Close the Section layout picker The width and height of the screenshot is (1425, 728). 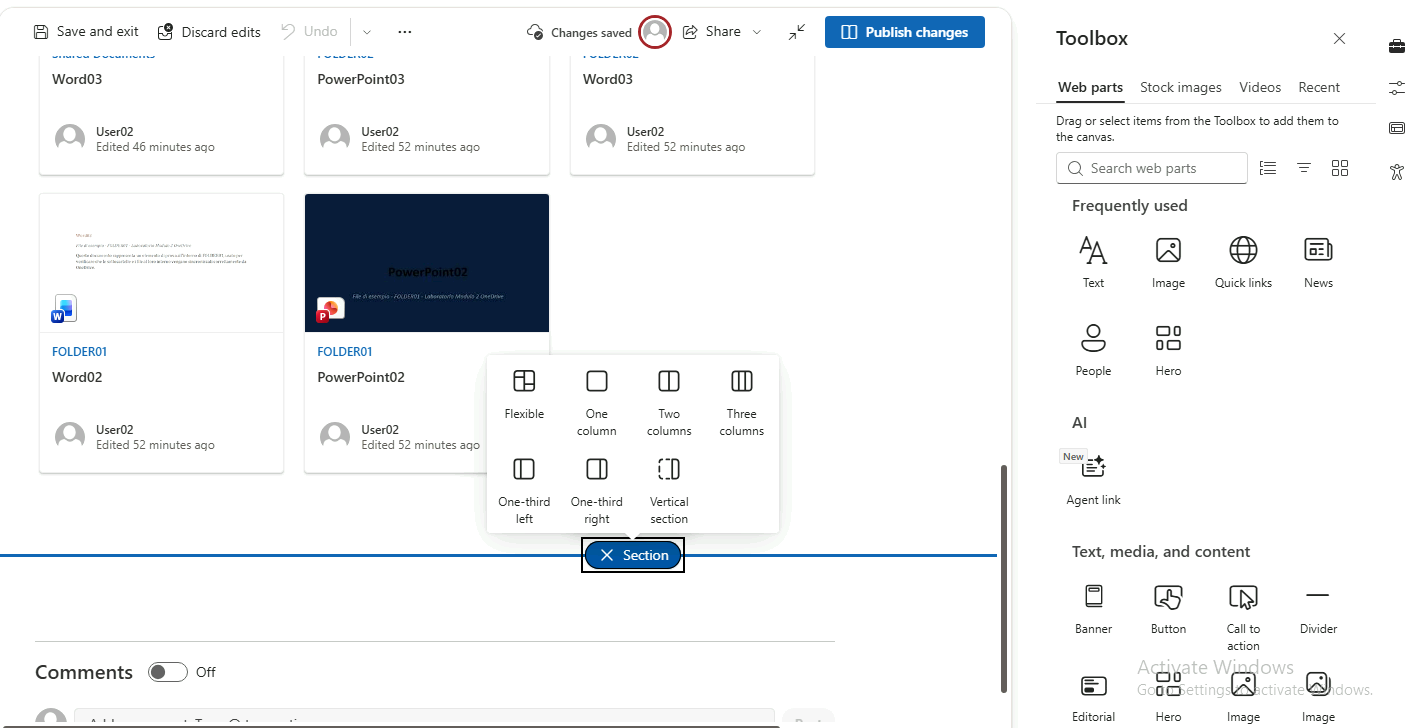point(633,555)
